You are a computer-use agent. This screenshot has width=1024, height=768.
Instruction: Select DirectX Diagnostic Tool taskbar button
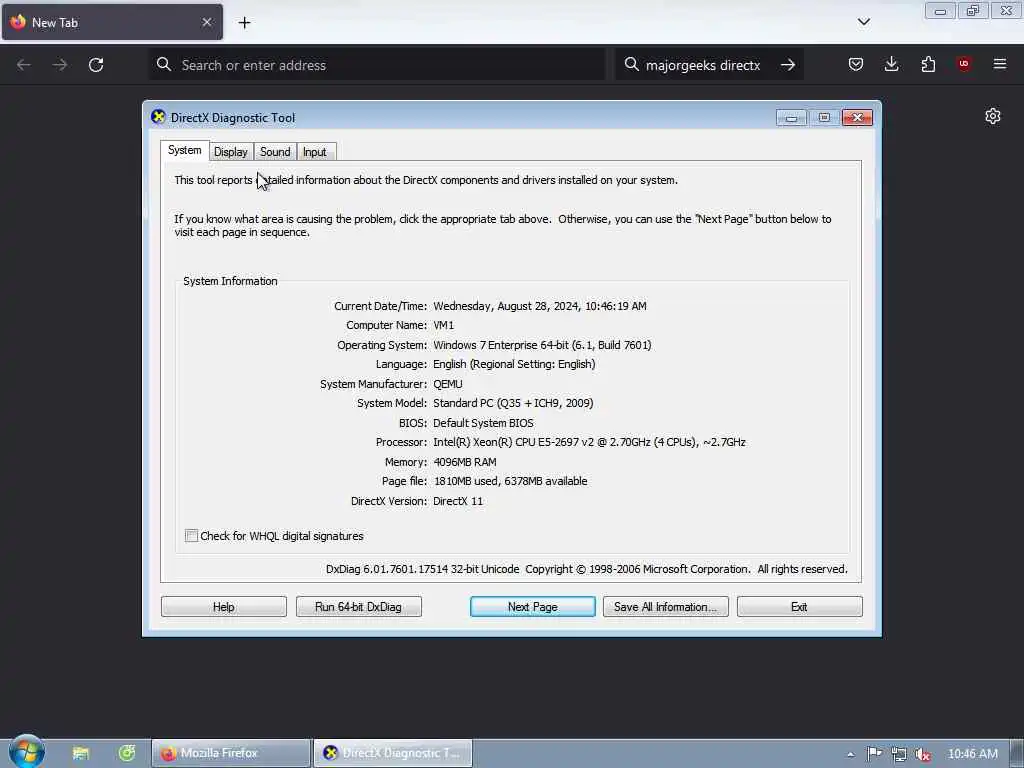tap(393, 753)
